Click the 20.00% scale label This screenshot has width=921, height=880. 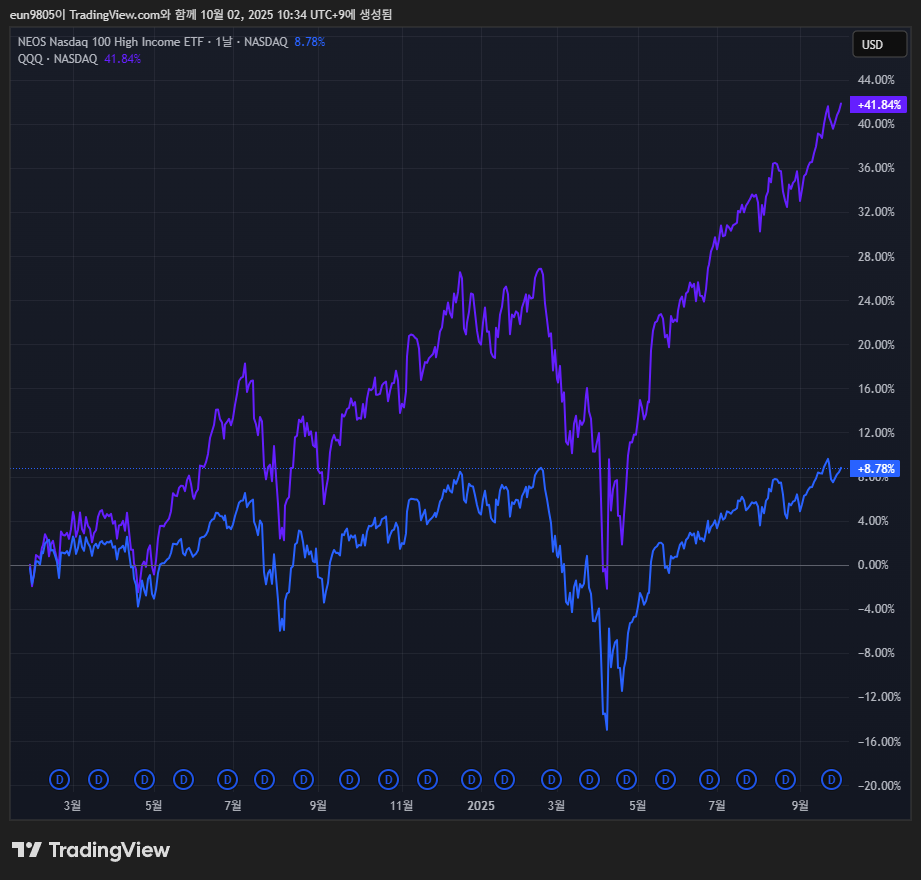[876, 345]
